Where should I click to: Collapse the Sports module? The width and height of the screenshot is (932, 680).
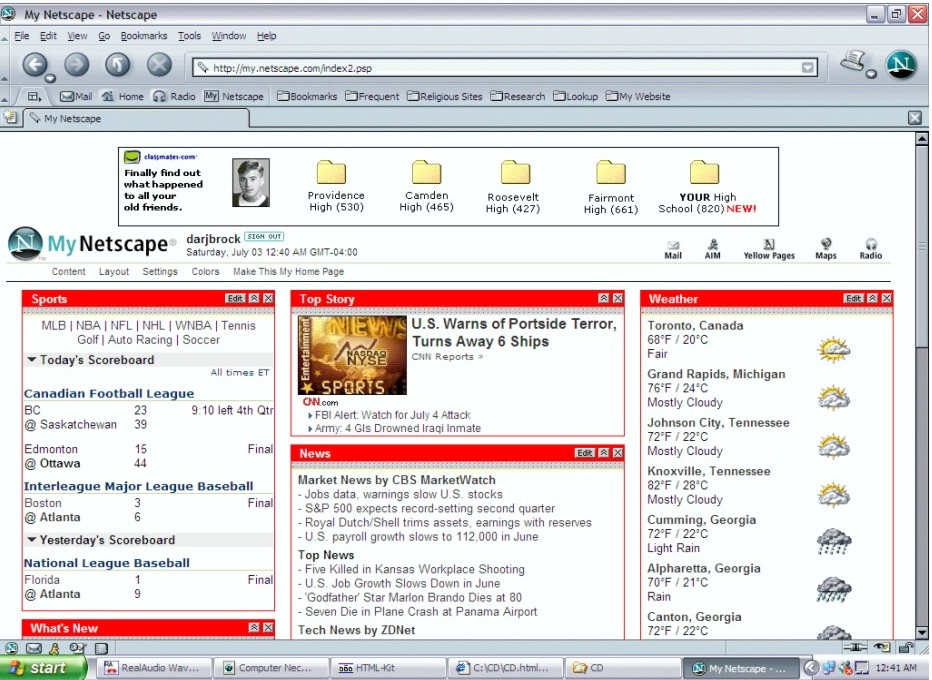(x=254, y=298)
